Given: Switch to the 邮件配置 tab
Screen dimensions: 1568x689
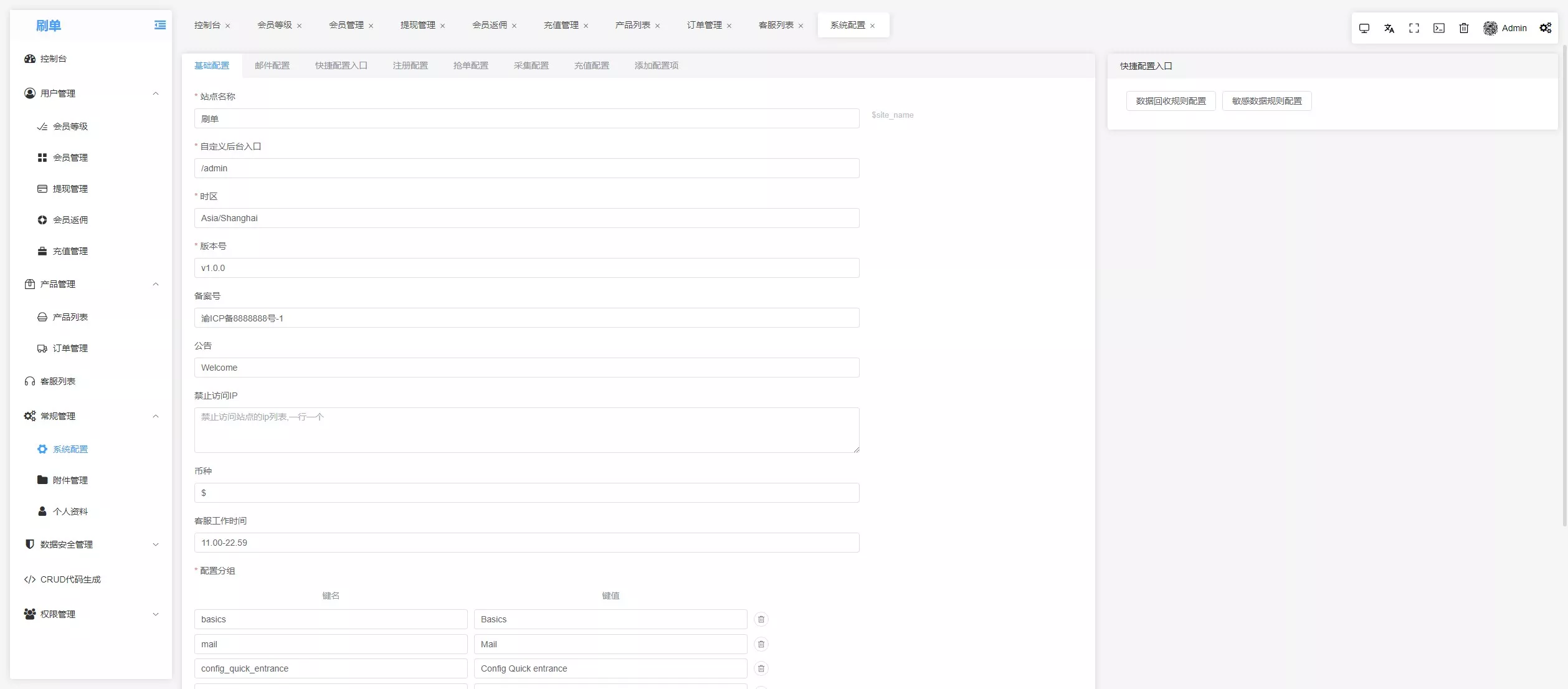Looking at the screenshot, I should click(272, 65).
